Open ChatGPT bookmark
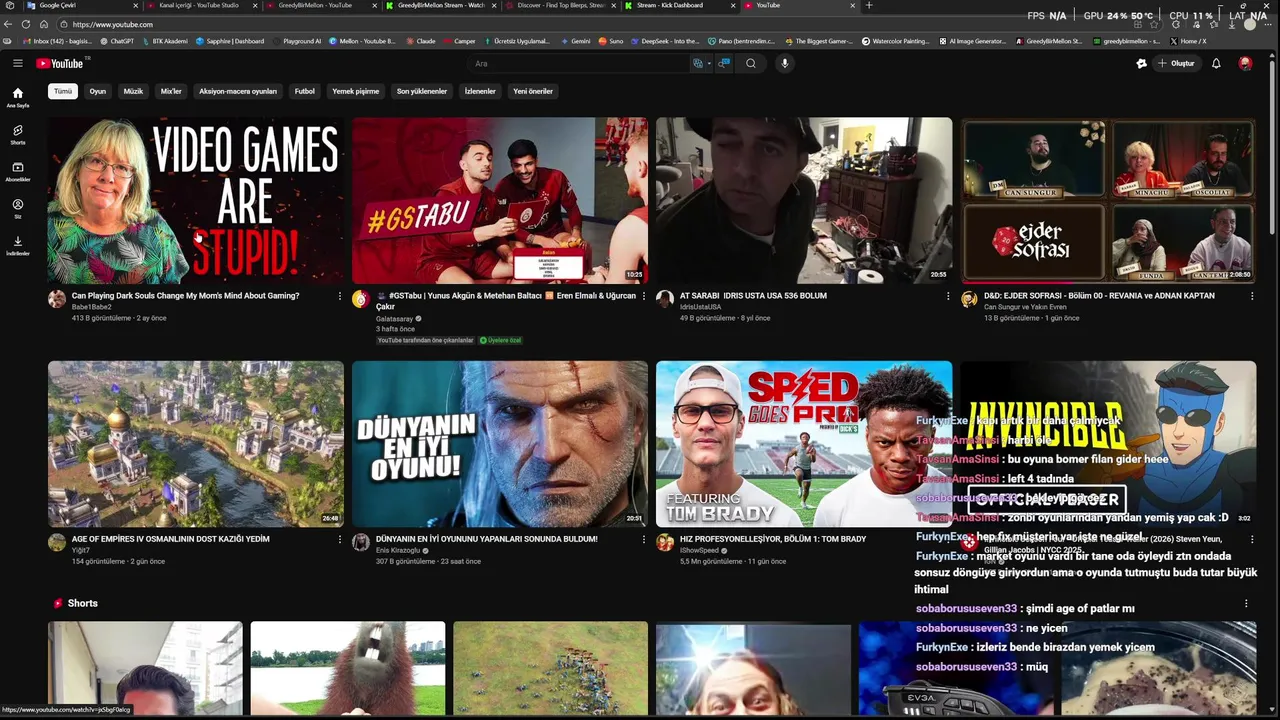Viewport: 1280px width, 720px height. coord(117,41)
